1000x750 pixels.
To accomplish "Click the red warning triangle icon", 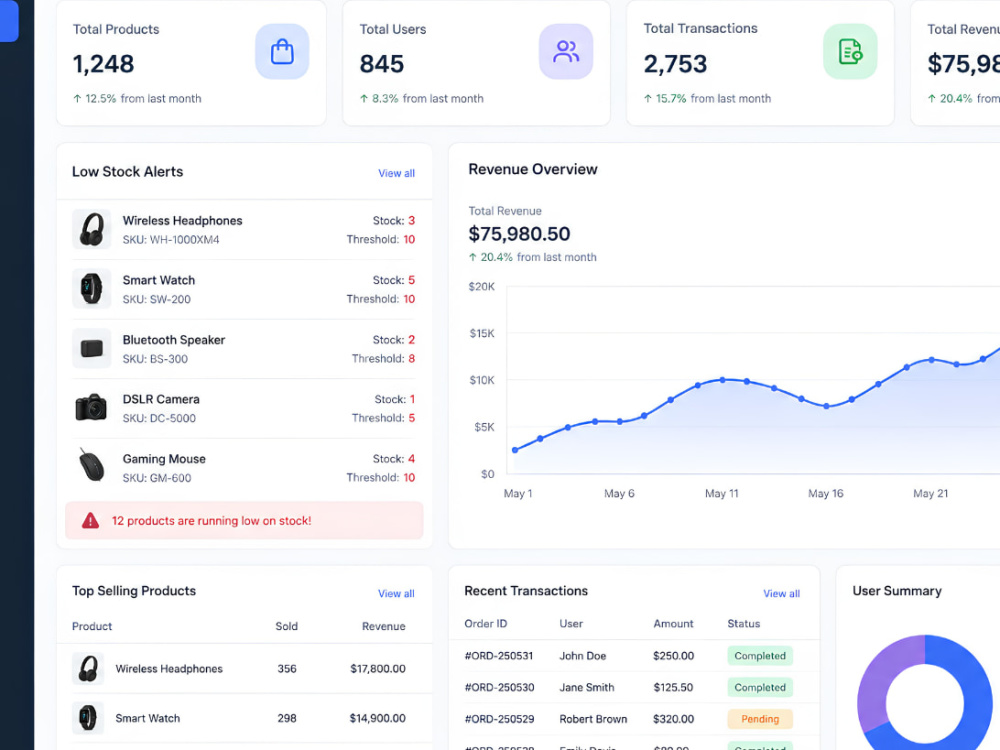I will pos(91,520).
